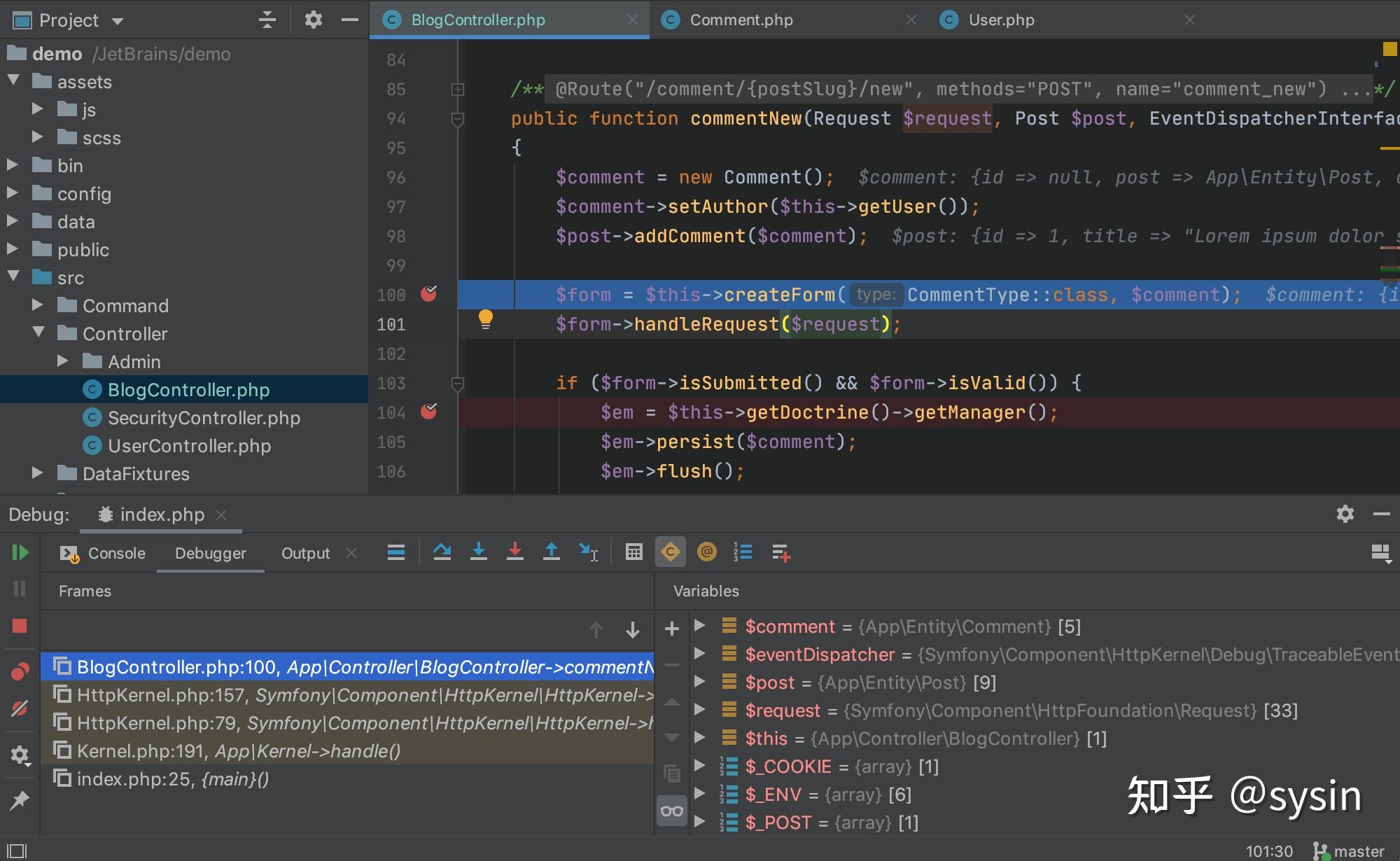Viewport: 1400px width, 861px height.
Task: Collapse the Controller folder
Action: click(38, 333)
